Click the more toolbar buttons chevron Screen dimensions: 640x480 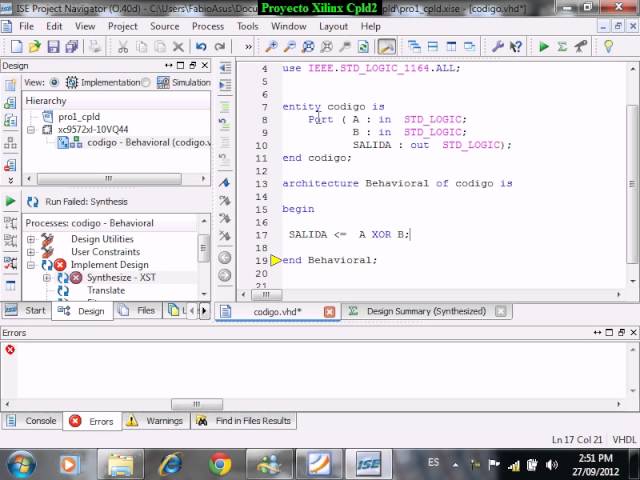pos(248,47)
